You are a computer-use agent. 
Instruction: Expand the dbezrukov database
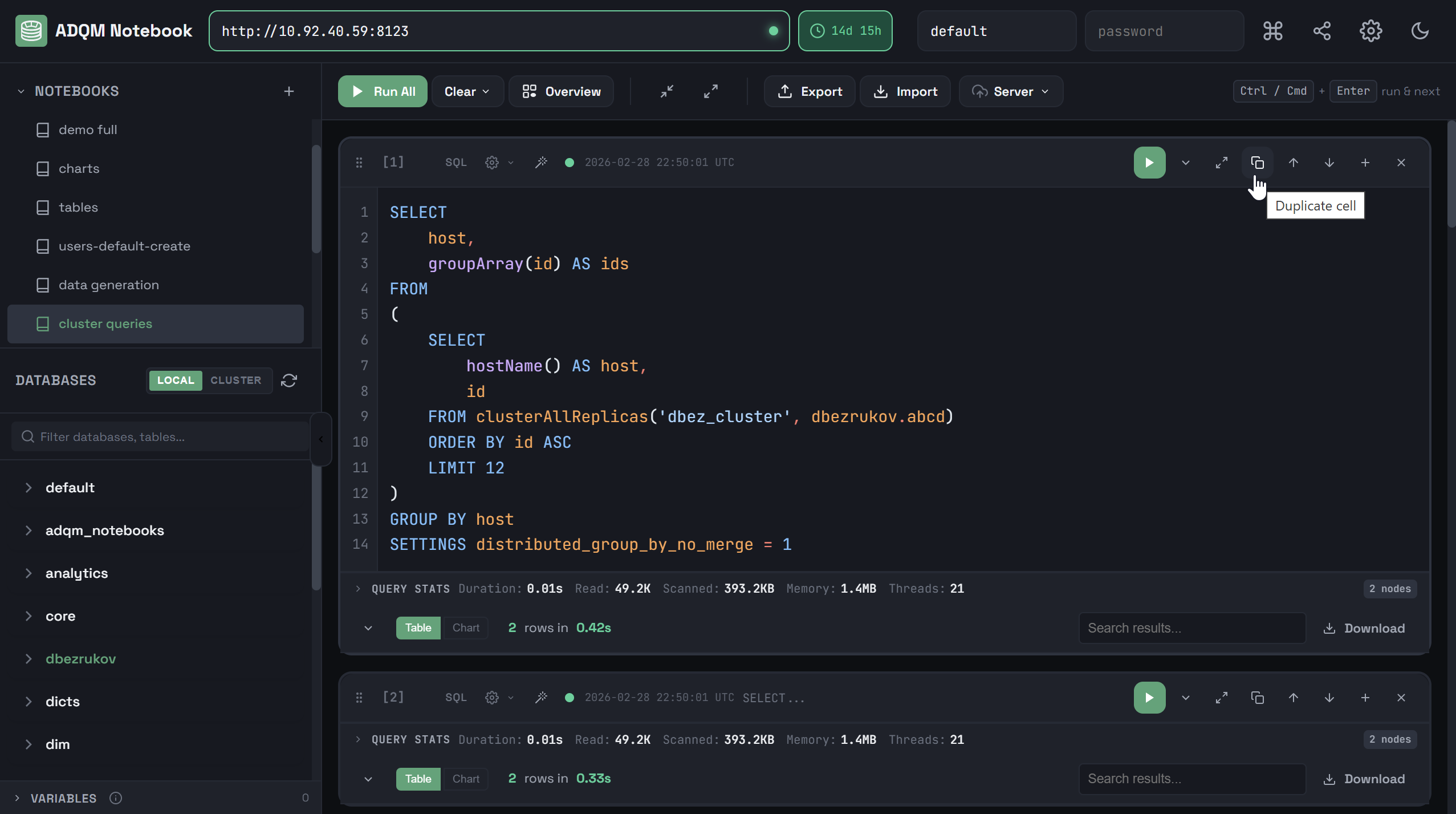coord(29,659)
